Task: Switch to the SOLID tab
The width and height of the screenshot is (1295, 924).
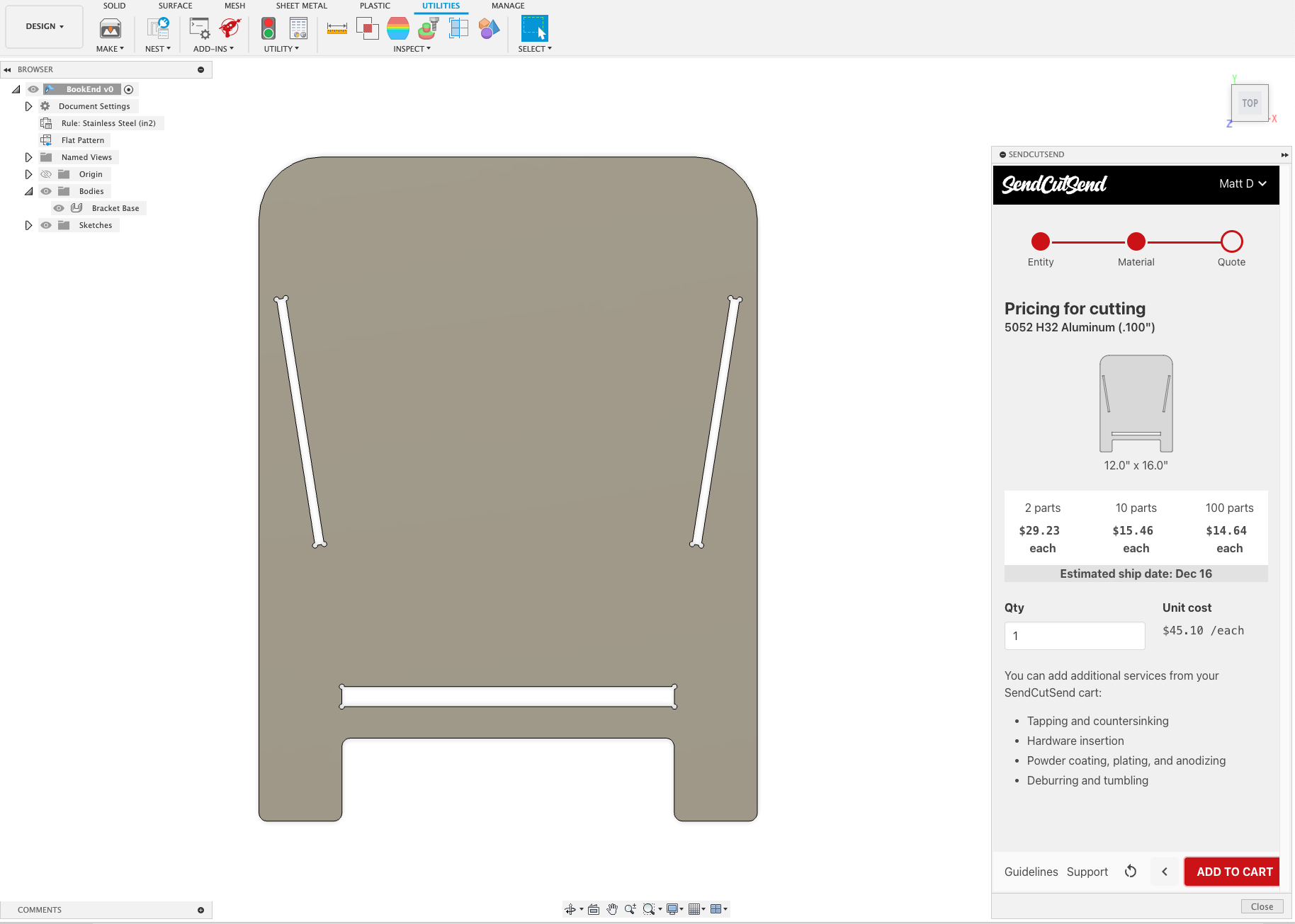Action: (114, 6)
